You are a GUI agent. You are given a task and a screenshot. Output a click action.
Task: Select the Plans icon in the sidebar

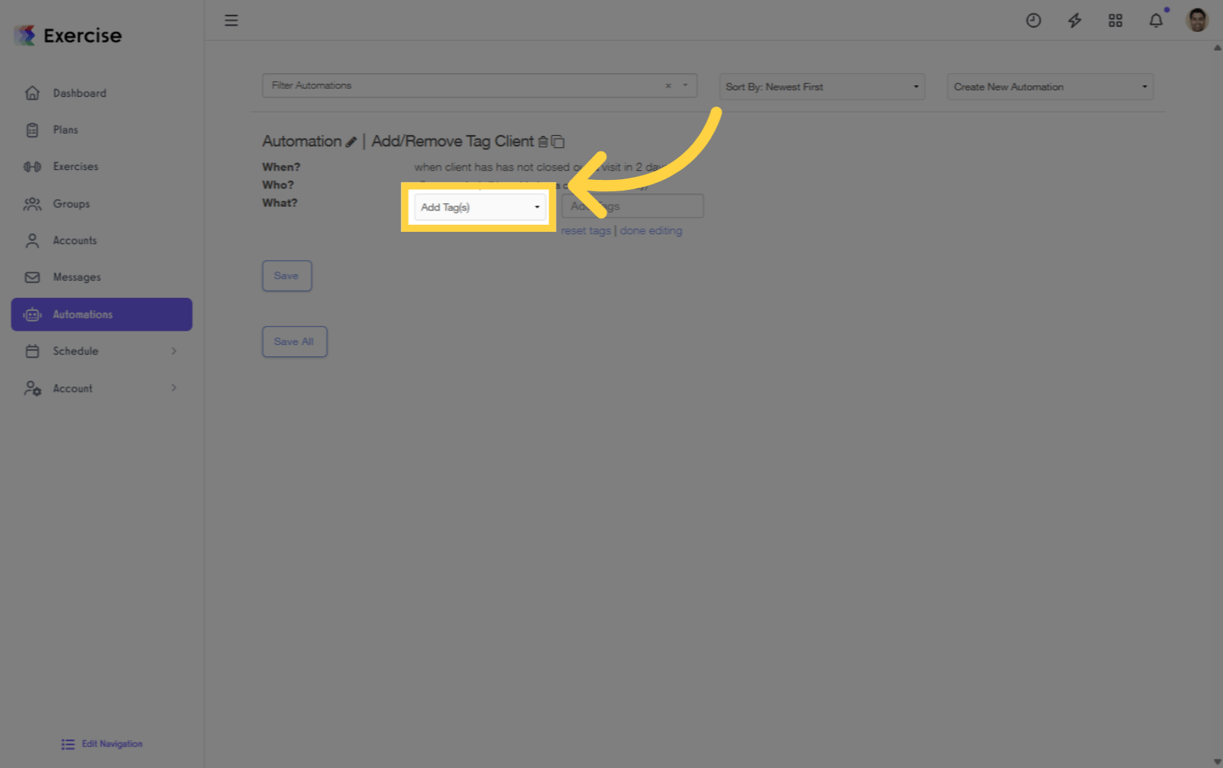coord(32,129)
